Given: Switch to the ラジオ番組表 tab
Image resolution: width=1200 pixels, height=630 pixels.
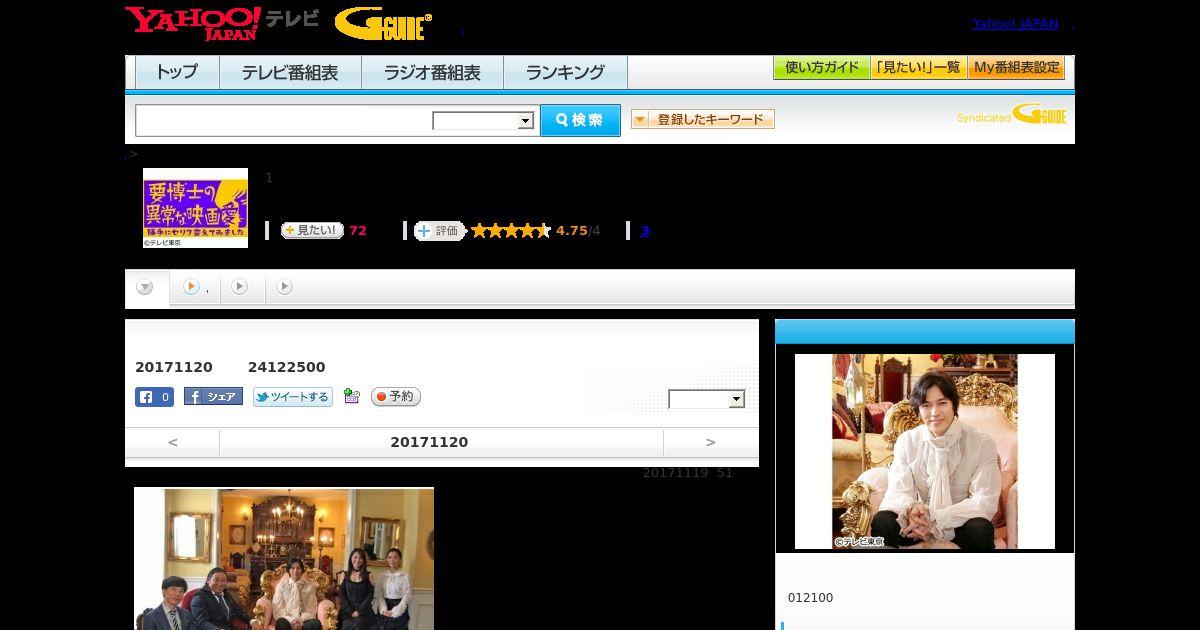Looking at the screenshot, I should (433, 72).
